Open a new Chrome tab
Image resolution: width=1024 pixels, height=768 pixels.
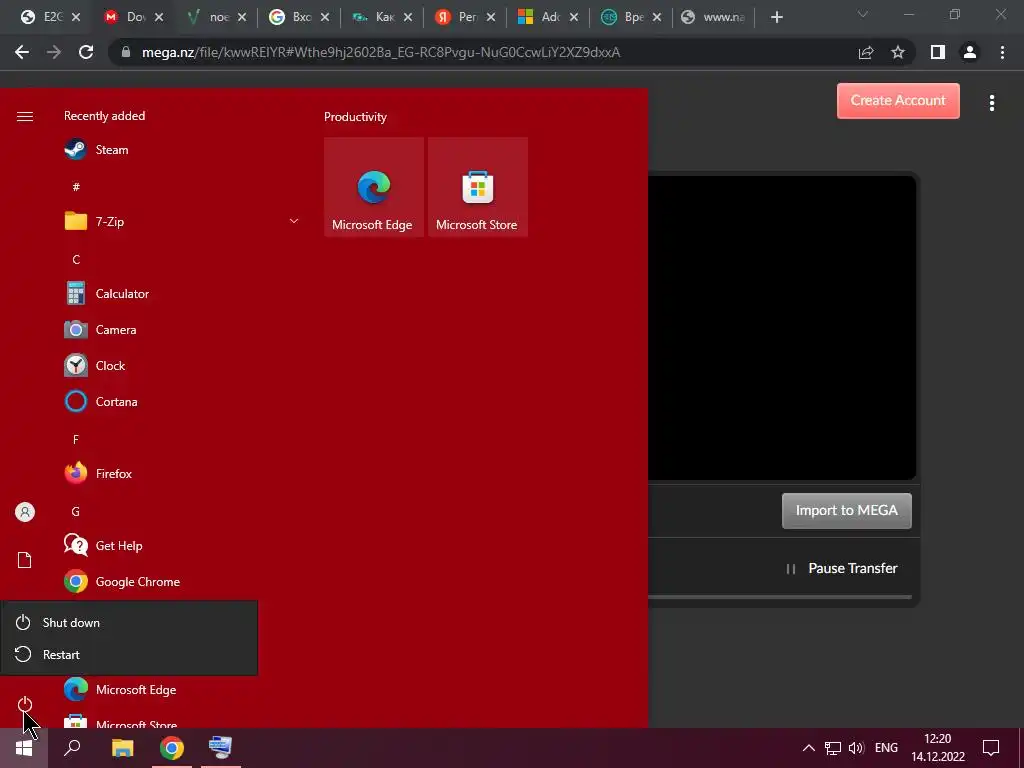[776, 18]
